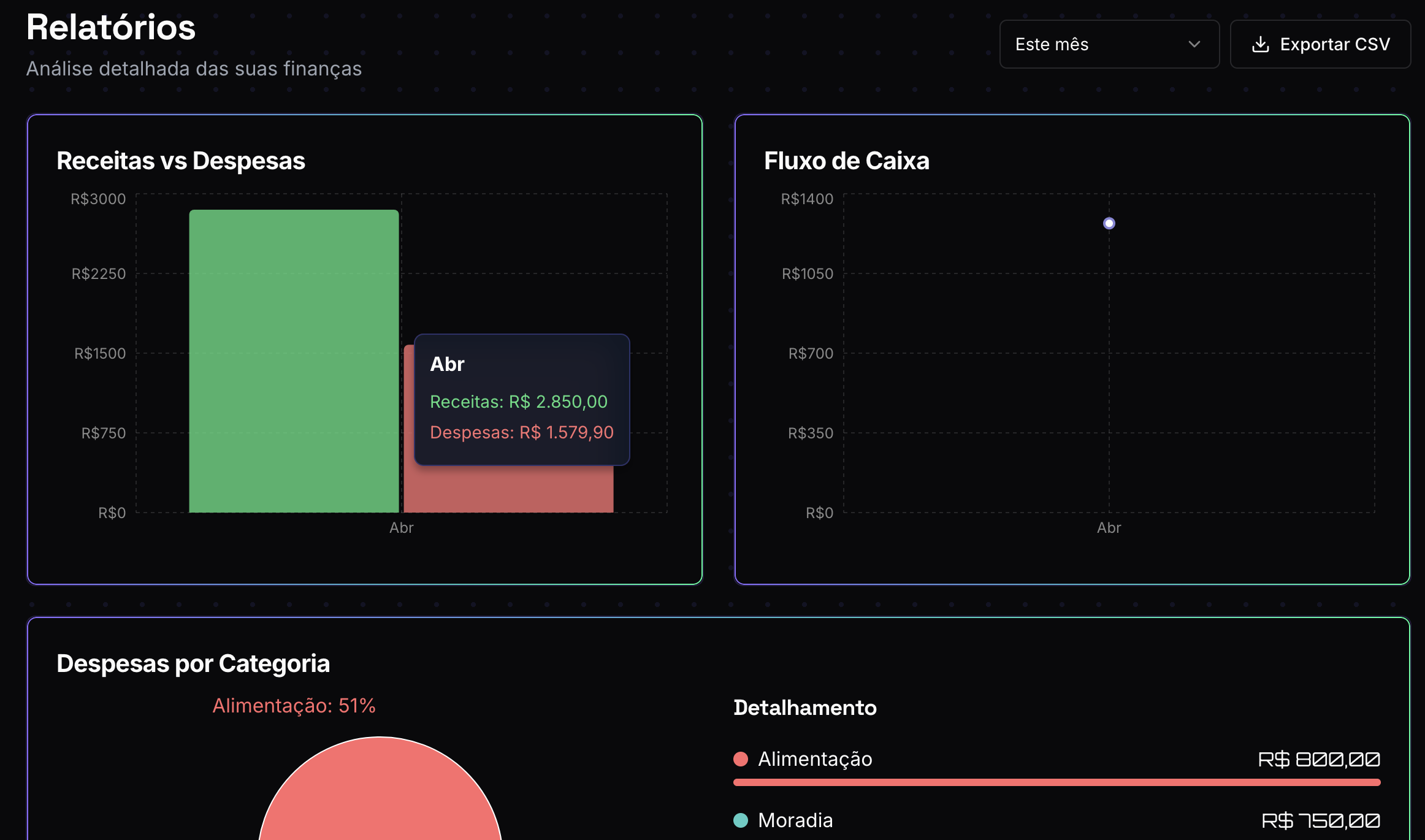The height and width of the screenshot is (840, 1425).
Task: Click the Abr label under cash flow chart
Action: 1109,528
